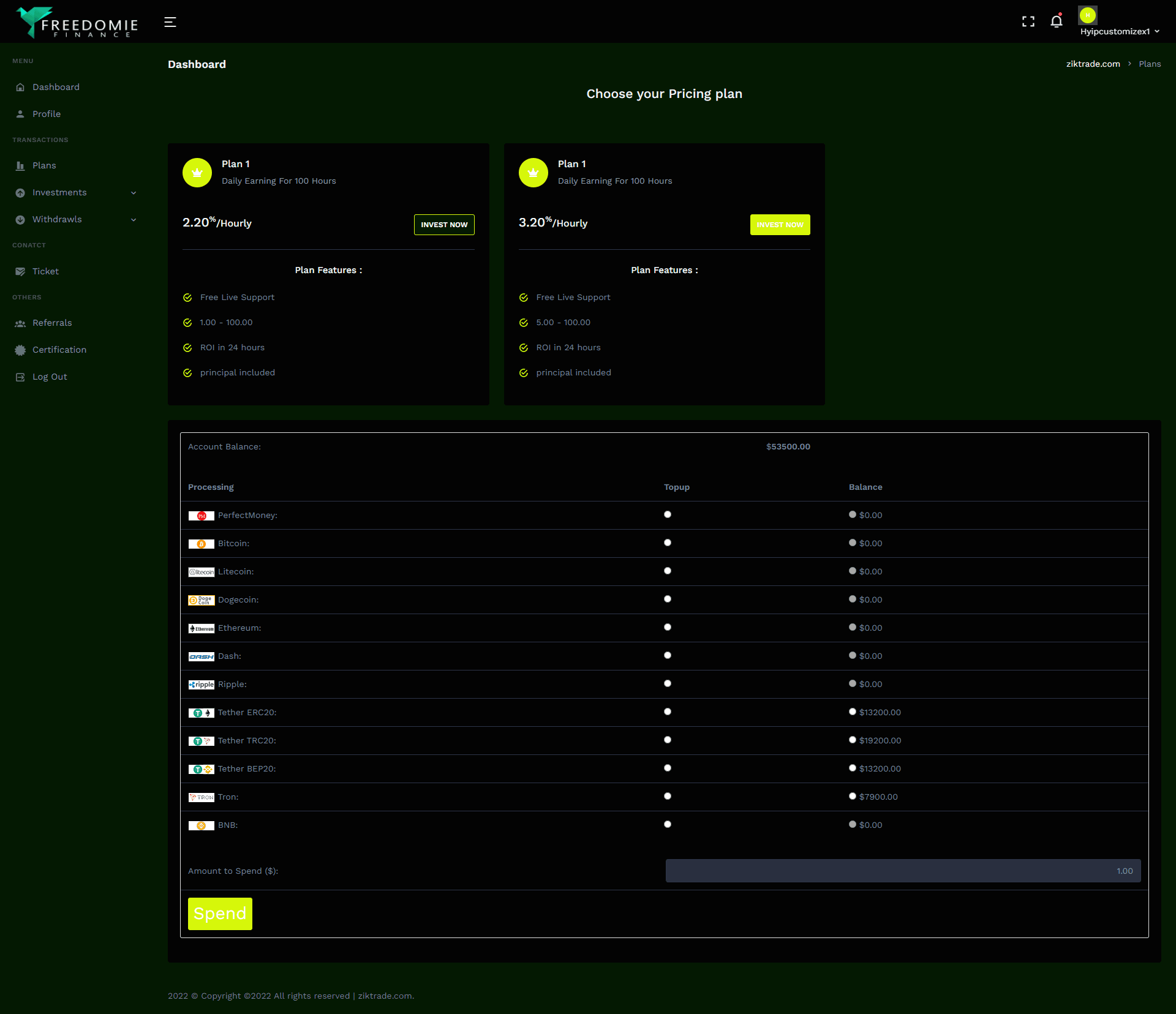1176x1014 pixels.
Task: Select Tether BEP20 balance radio ($13200.00)
Action: (x=853, y=768)
